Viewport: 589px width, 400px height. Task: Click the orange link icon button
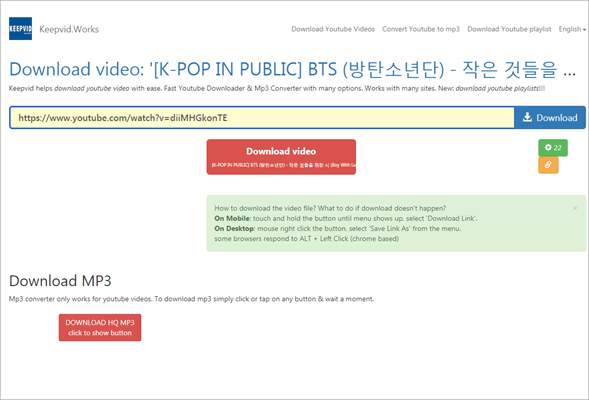tap(548, 165)
